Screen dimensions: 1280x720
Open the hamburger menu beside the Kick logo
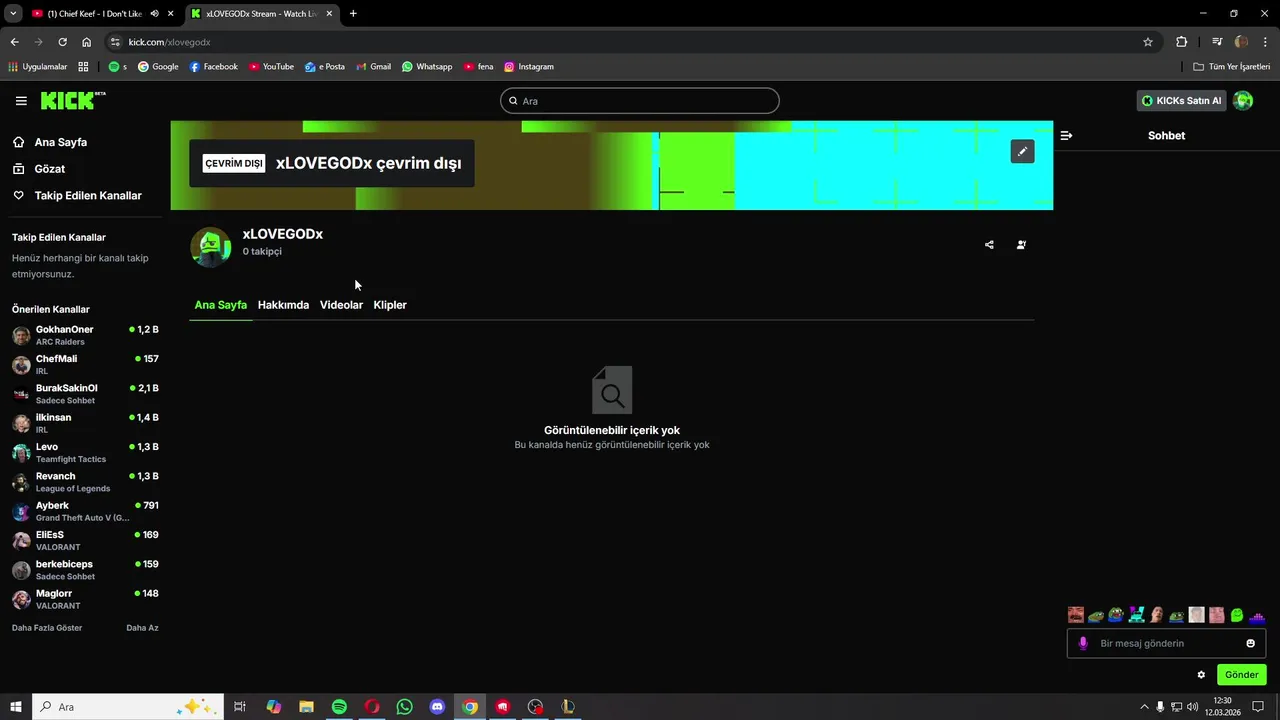click(x=21, y=101)
